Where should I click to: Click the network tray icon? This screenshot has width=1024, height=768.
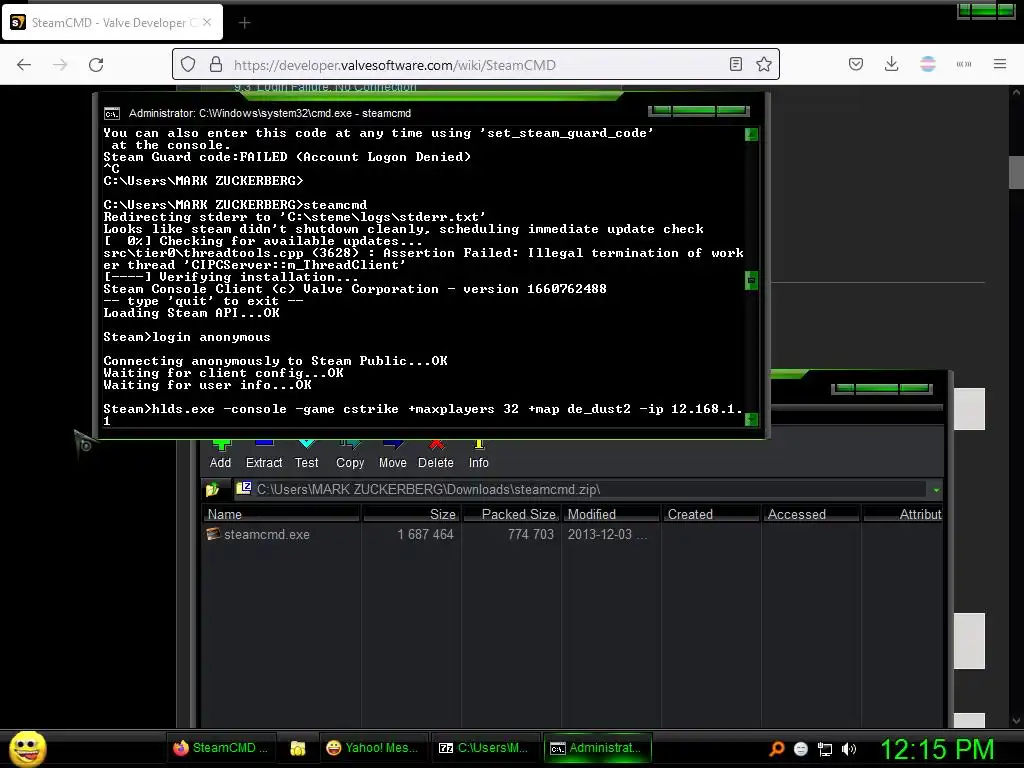point(825,749)
